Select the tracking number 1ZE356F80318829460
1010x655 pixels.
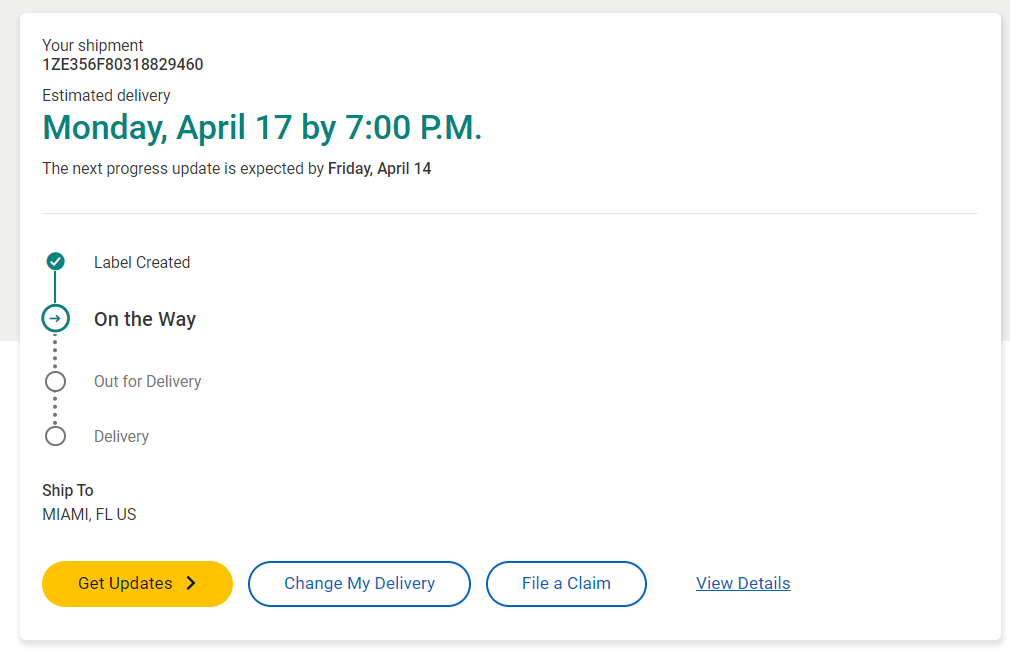point(123,65)
